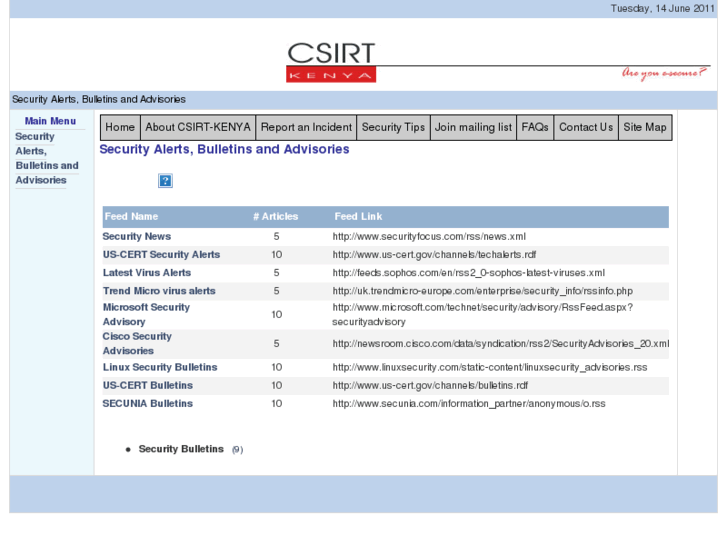727x545 pixels.
Task: Click the microsoft.com RssFeed.aspx URL
Action: click(x=482, y=314)
